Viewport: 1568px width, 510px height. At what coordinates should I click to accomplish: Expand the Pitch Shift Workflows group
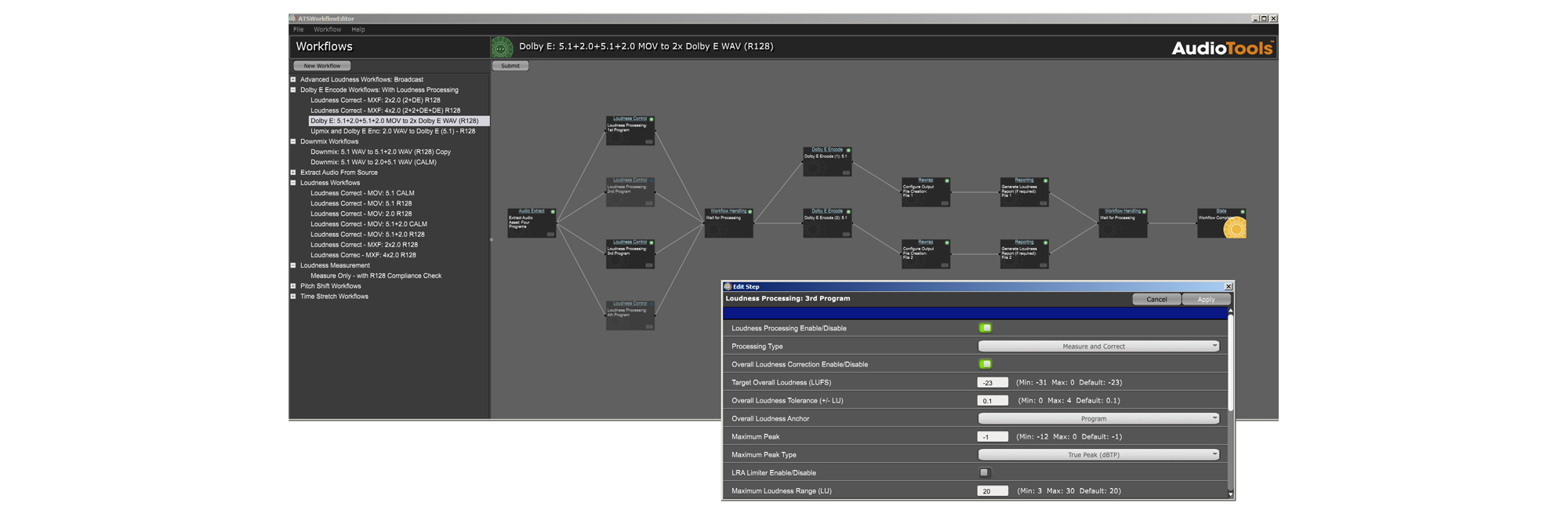point(293,286)
